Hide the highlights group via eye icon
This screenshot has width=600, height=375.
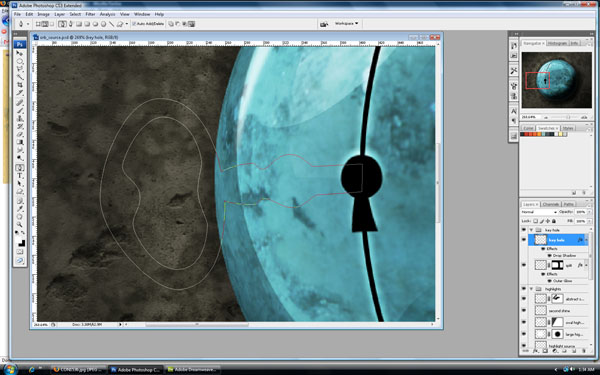(x=524, y=289)
